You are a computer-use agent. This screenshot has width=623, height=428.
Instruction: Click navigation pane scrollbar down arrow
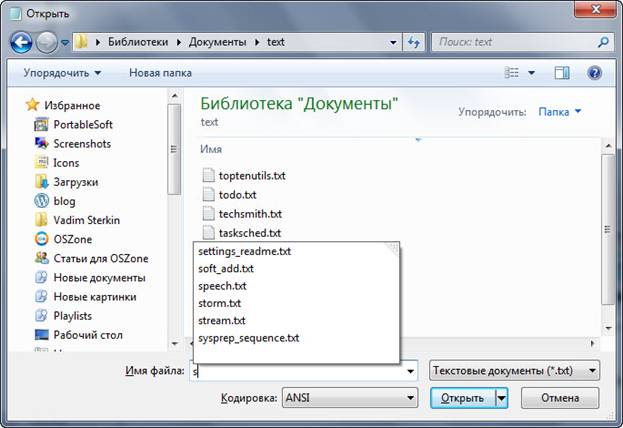(x=174, y=343)
